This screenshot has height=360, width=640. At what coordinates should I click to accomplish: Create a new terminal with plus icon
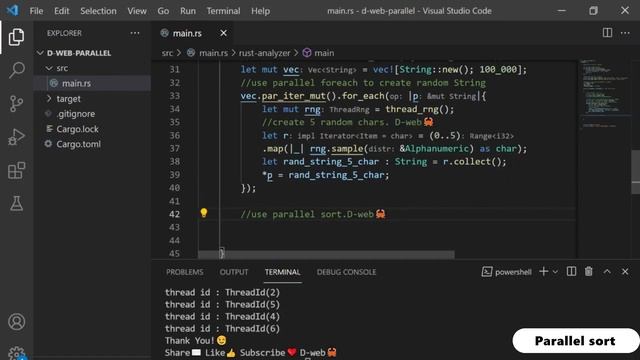click(x=543, y=271)
